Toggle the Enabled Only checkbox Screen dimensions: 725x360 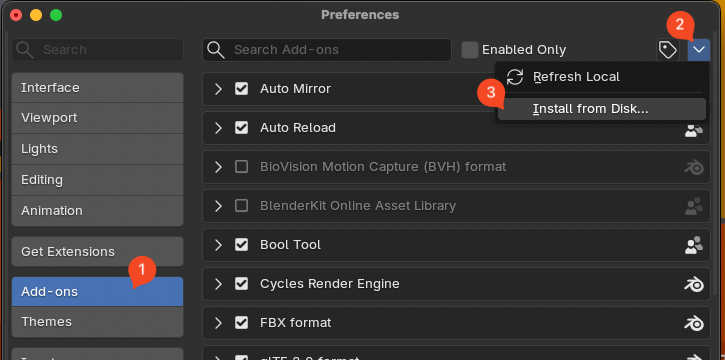tap(470, 50)
